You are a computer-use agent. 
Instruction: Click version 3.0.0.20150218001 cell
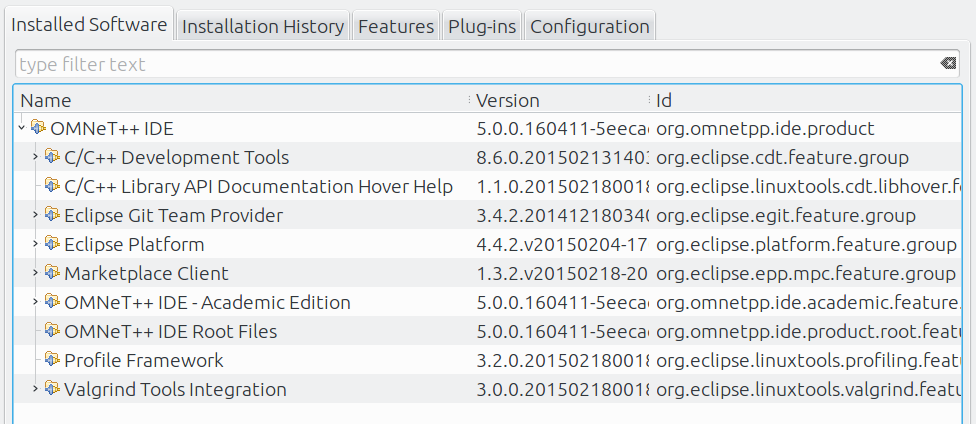pyautogui.click(x=562, y=390)
